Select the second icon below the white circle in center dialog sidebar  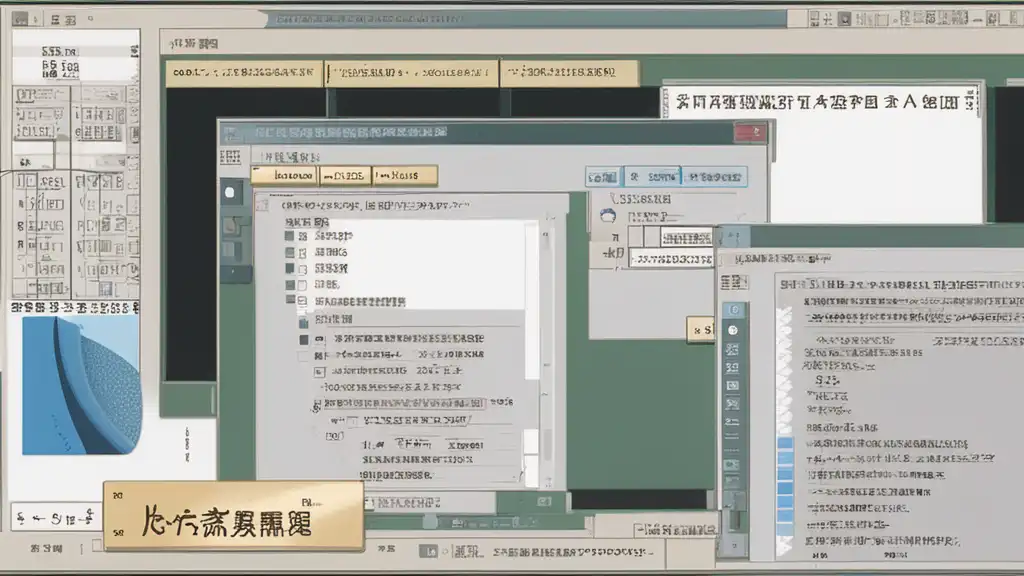231,226
